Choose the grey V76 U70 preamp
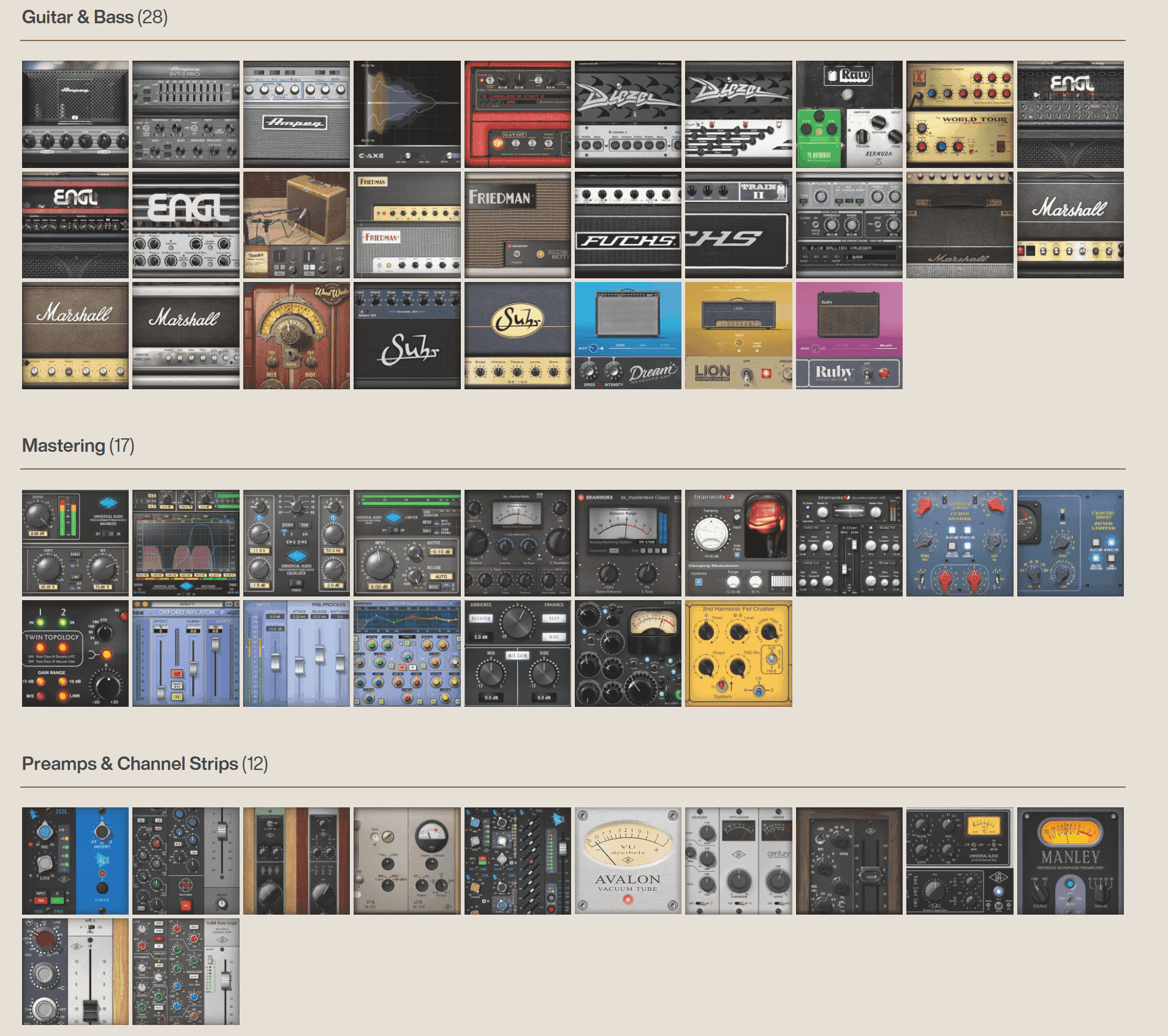This screenshot has width=1168, height=1036. pyautogui.click(x=407, y=861)
